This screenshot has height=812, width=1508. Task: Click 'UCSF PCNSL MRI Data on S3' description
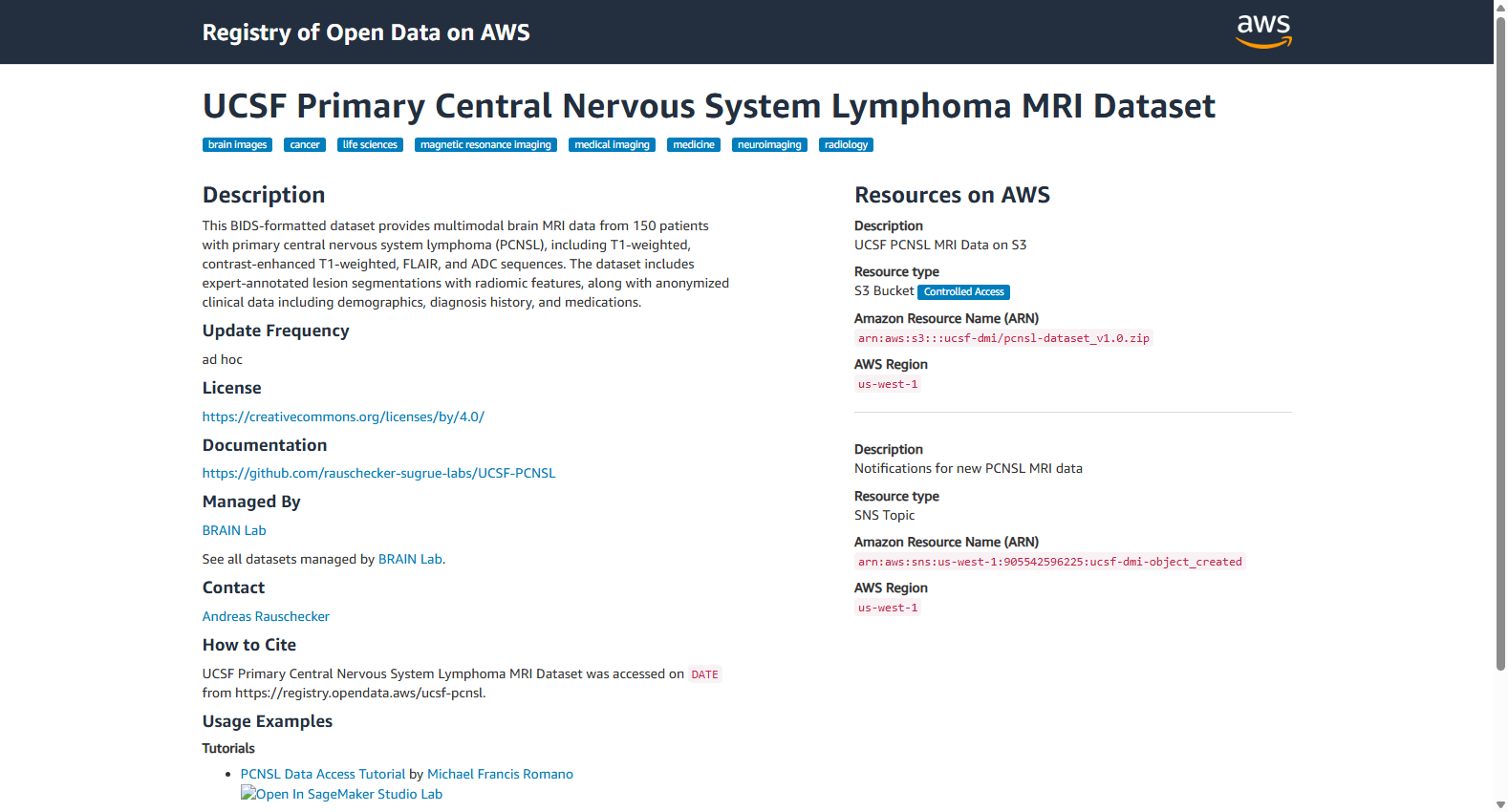tap(940, 245)
